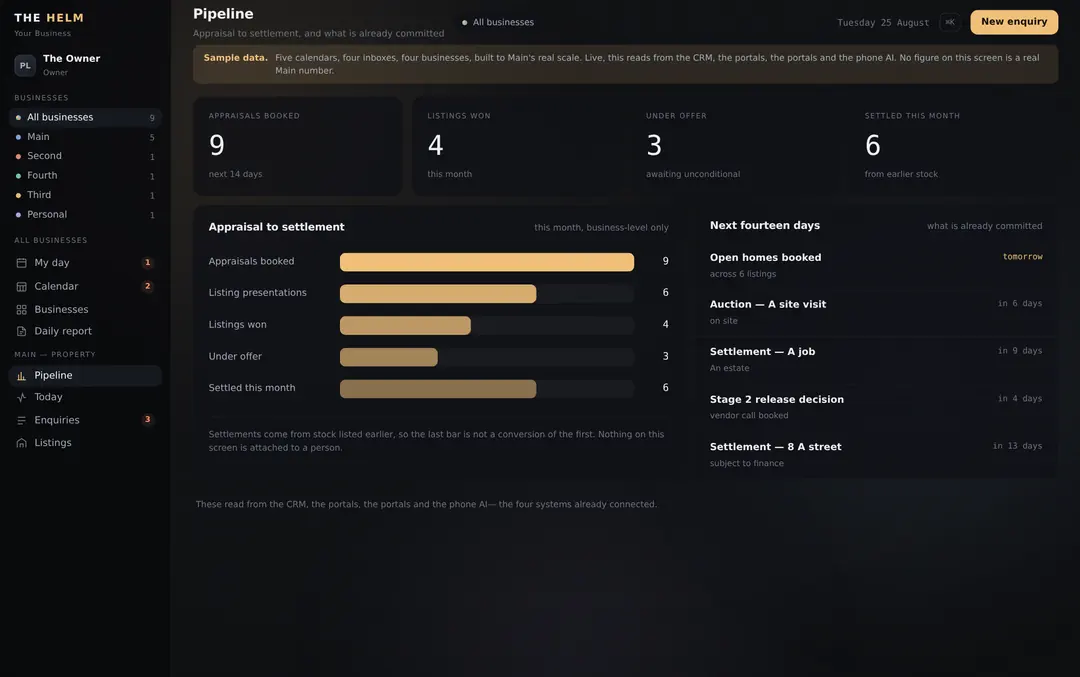Open the Today view
This screenshot has width=1080, height=677.
pyautogui.click(x=85, y=397)
